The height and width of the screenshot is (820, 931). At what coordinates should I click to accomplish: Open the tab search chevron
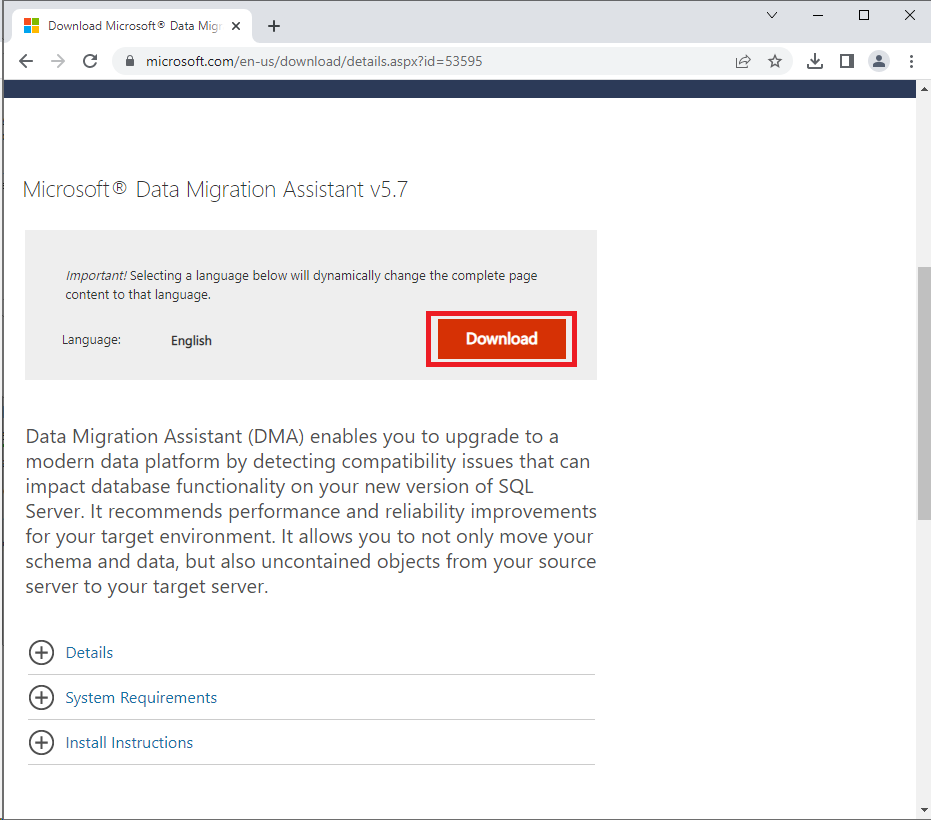click(x=772, y=15)
